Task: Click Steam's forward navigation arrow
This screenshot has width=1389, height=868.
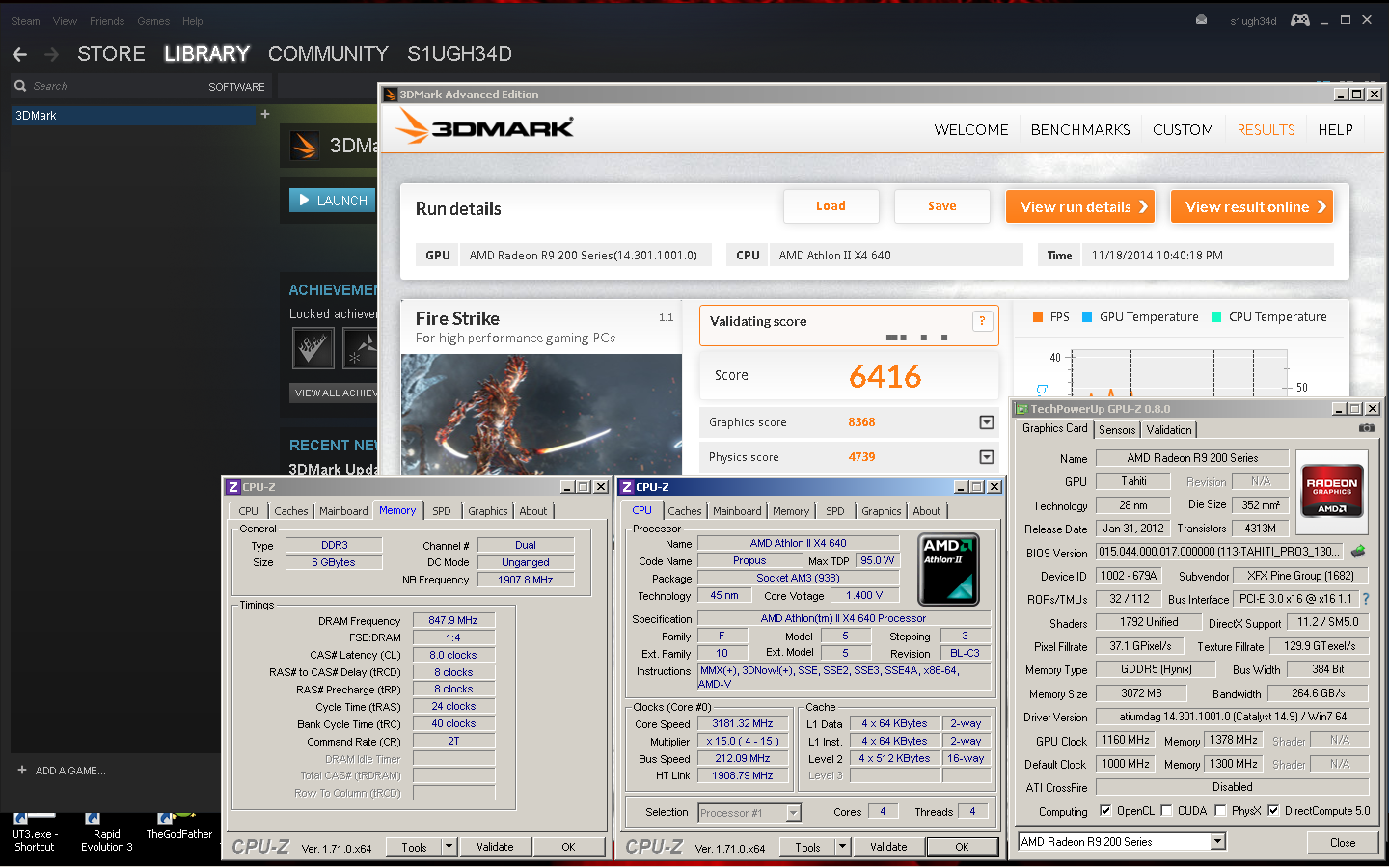Action: [51, 54]
